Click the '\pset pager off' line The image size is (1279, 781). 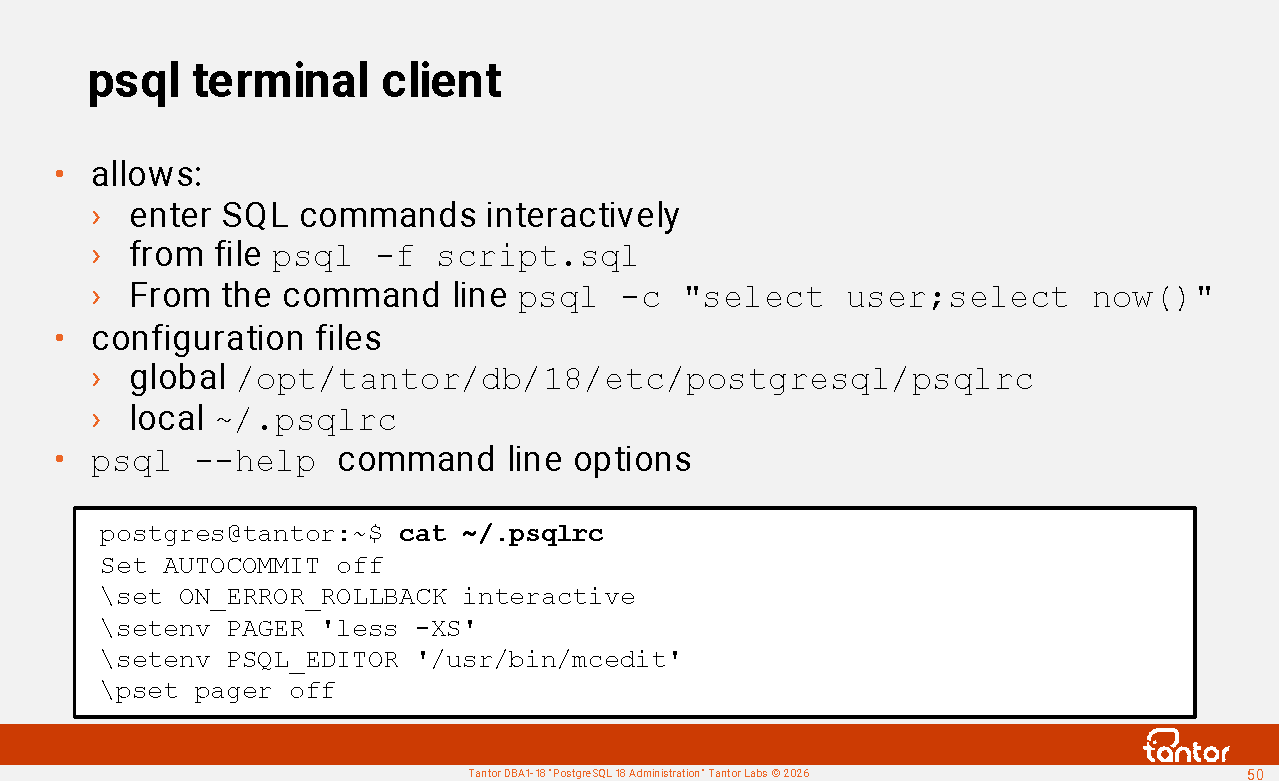pos(217,691)
